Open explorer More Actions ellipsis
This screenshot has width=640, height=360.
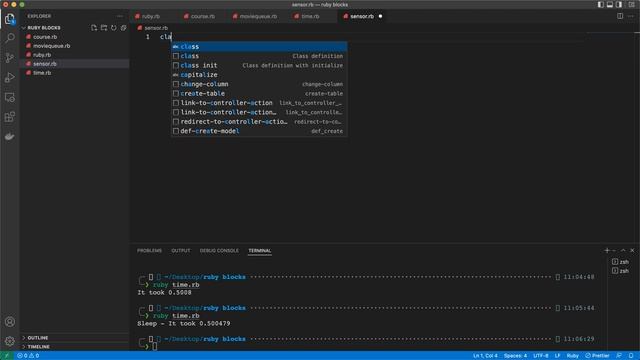coord(120,16)
